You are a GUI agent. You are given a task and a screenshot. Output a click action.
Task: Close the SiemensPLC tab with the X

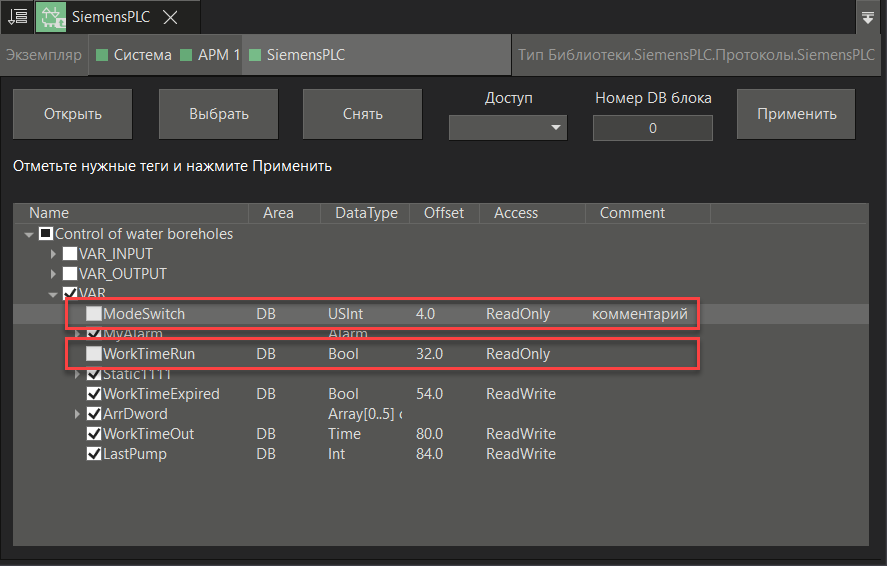click(x=171, y=18)
